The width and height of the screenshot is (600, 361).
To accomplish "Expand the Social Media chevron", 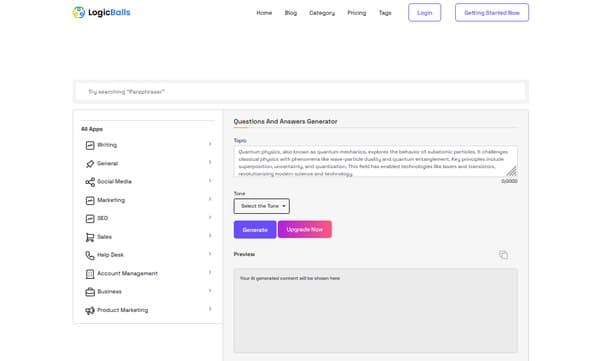I will pyautogui.click(x=210, y=180).
